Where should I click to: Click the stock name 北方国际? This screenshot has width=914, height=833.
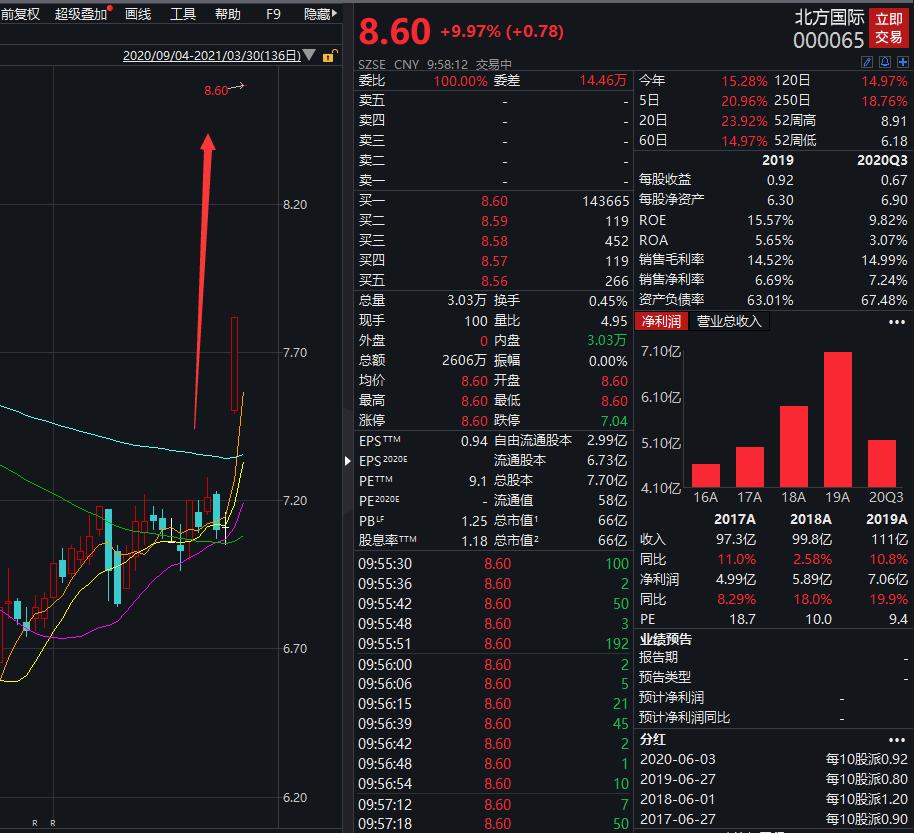click(x=829, y=17)
